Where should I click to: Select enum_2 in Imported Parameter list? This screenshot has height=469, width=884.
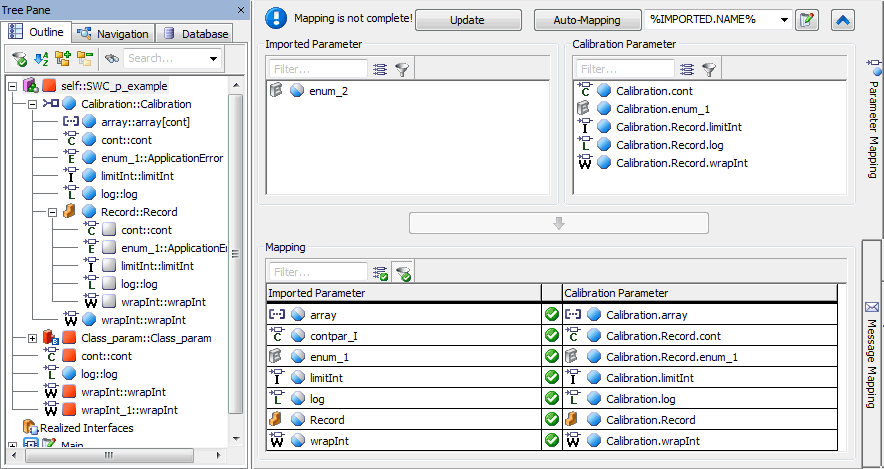328,91
